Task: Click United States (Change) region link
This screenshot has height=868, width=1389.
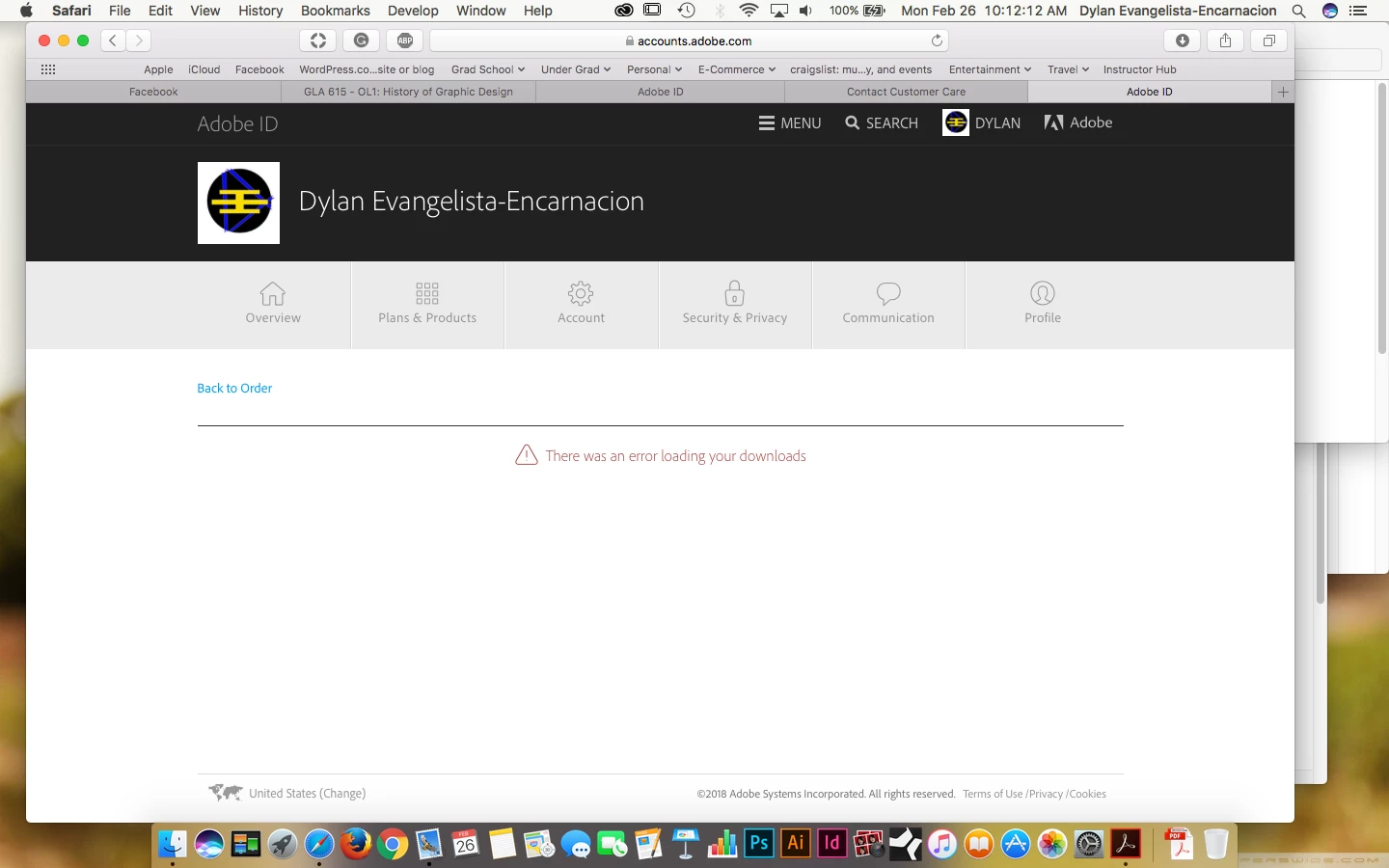Action: pyautogui.click(x=307, y=793)
